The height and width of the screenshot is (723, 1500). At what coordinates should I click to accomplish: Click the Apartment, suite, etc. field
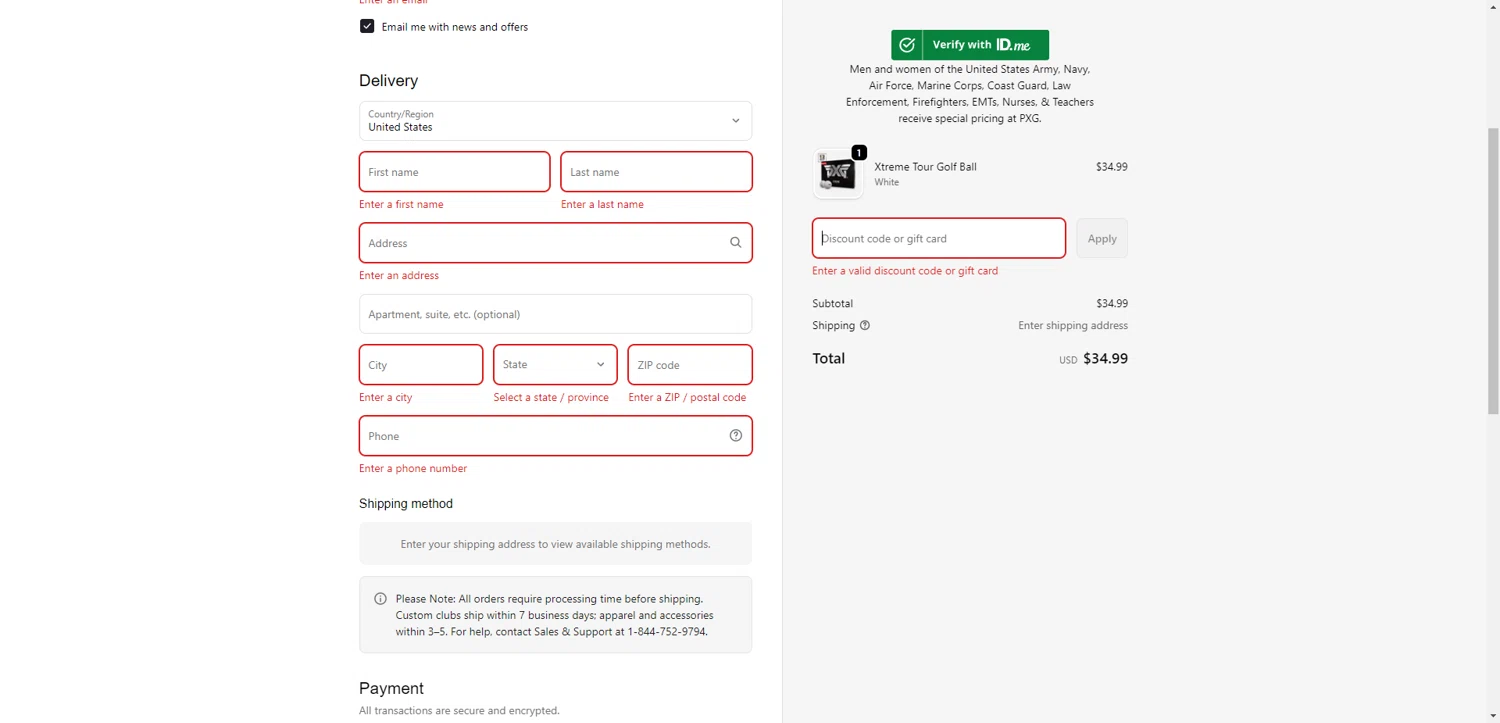point(555,314)
